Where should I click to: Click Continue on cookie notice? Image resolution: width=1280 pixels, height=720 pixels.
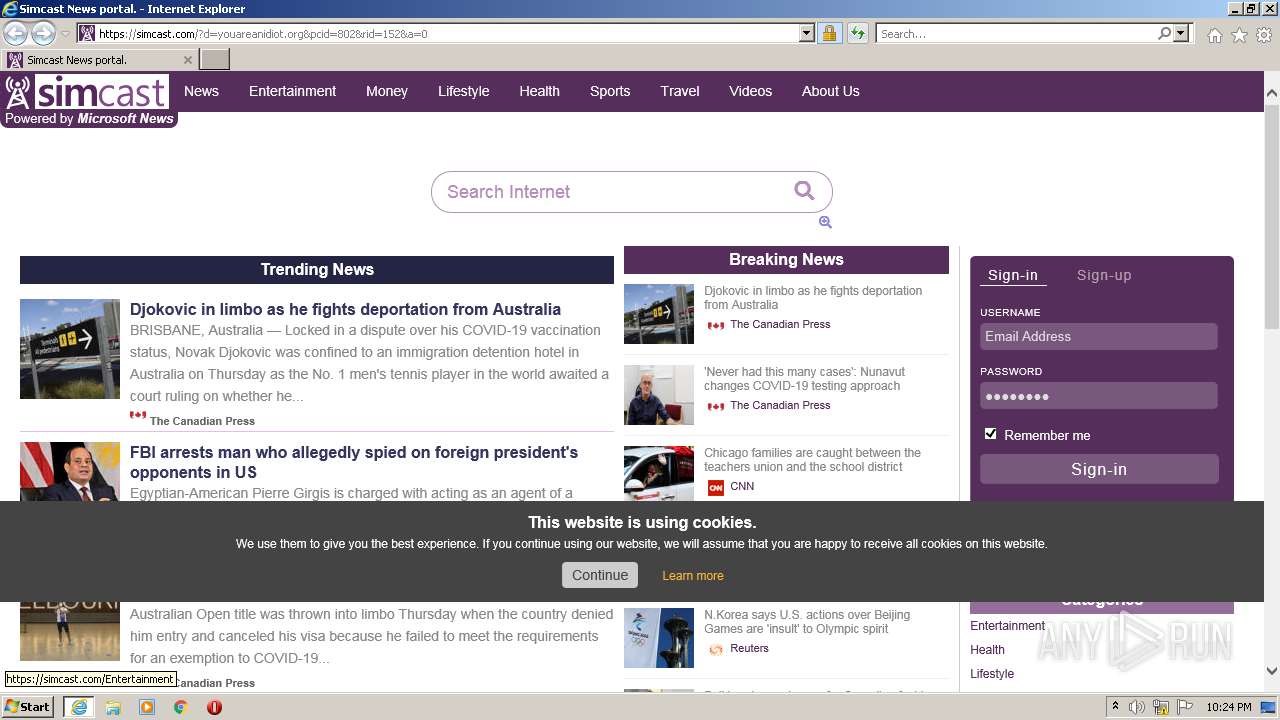pos(600,575)
